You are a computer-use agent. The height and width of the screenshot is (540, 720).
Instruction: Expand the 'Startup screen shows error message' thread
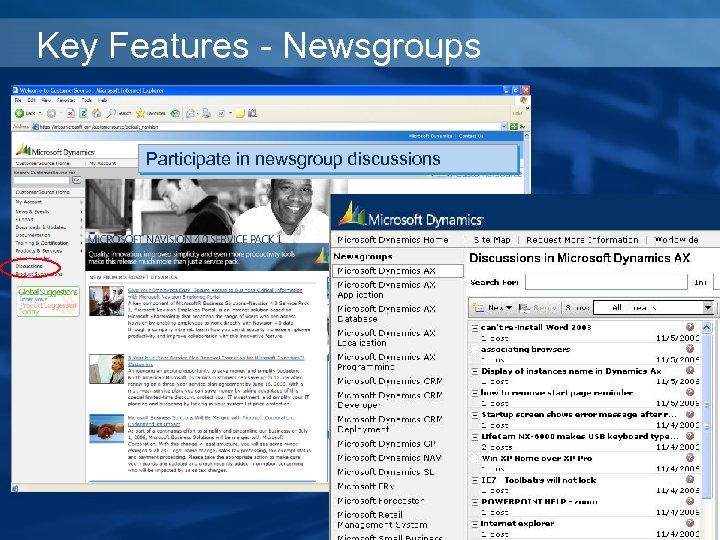pyautogui.click(x=475, y=415)
